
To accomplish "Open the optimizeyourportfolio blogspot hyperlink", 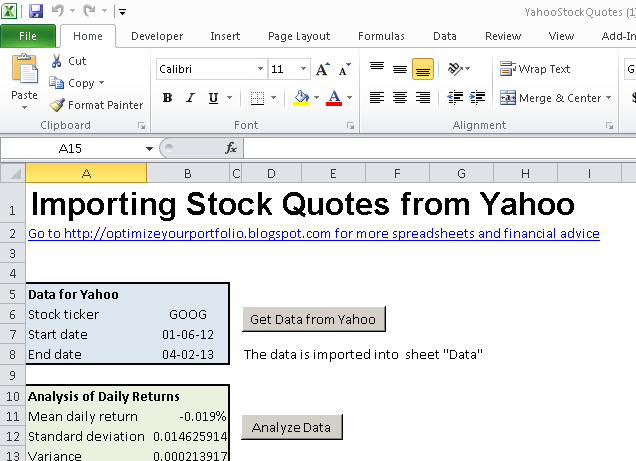I will pyautogui.click(x=314, y=233).
